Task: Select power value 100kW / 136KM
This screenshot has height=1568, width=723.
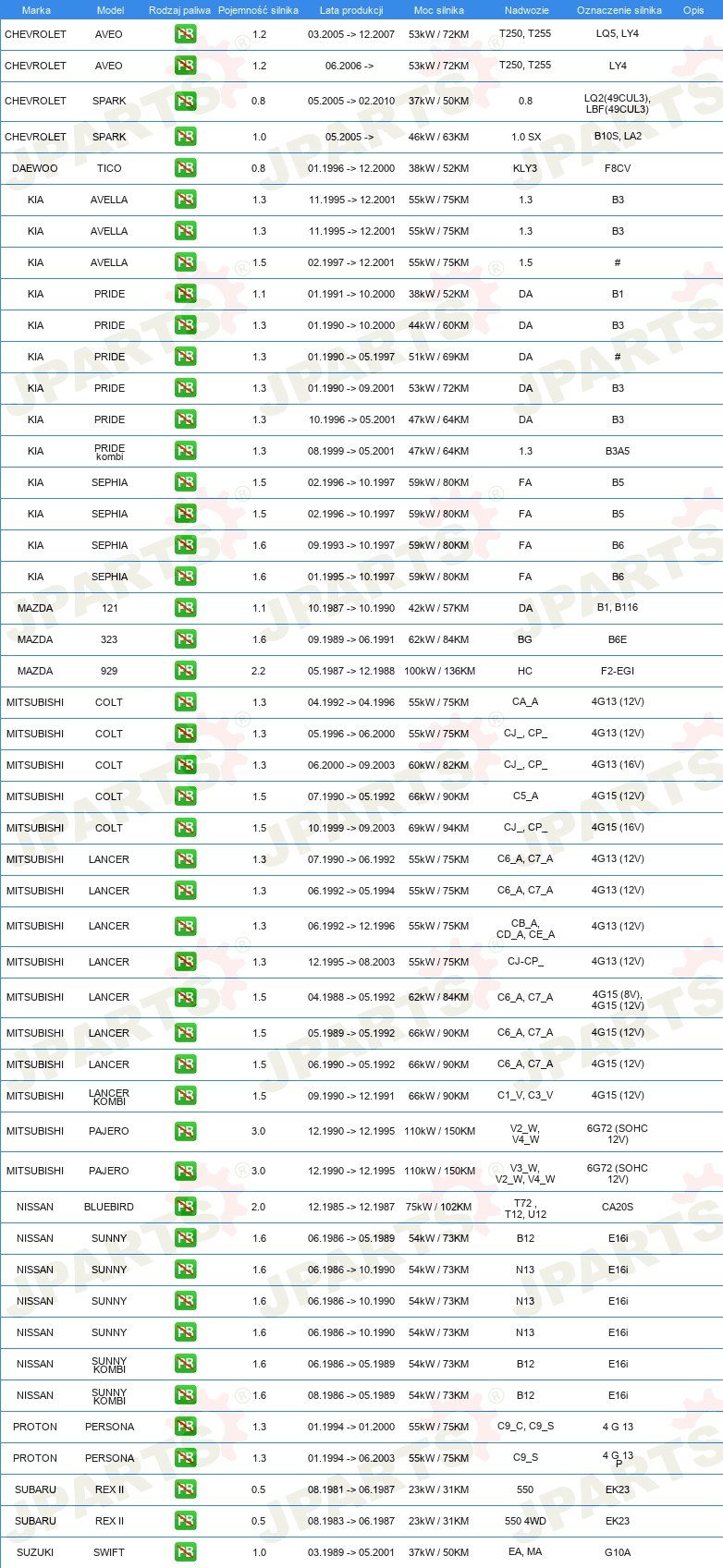Action: [439, 671]
